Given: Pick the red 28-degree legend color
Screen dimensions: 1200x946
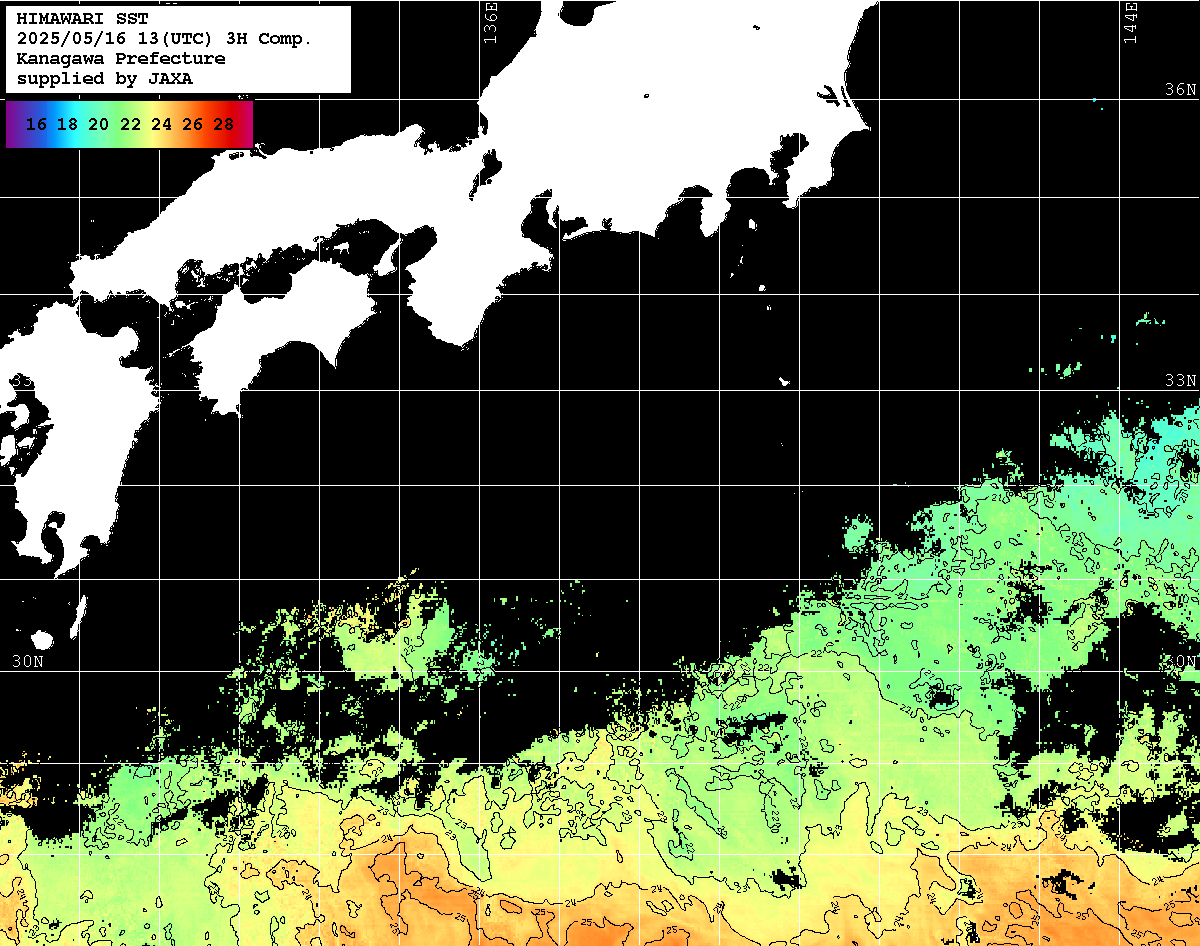Looking at the screenshot, I should tap(223, 124).
